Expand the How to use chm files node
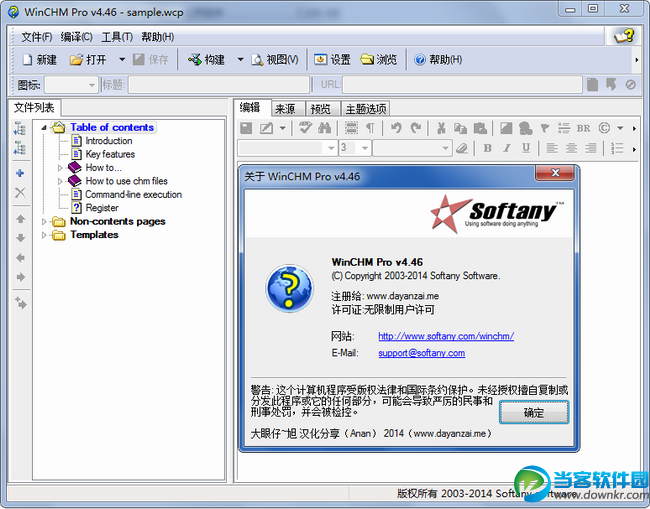The image size is (650, 509). click(60, 181)
